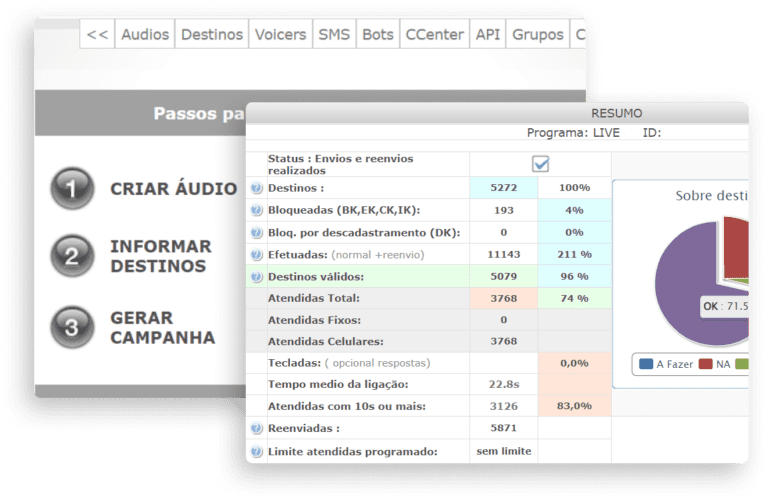The width and height of the screenshot is (768, 500).
Task: Click the help icon beside Destinos row
Action: (x=256, y=188)
